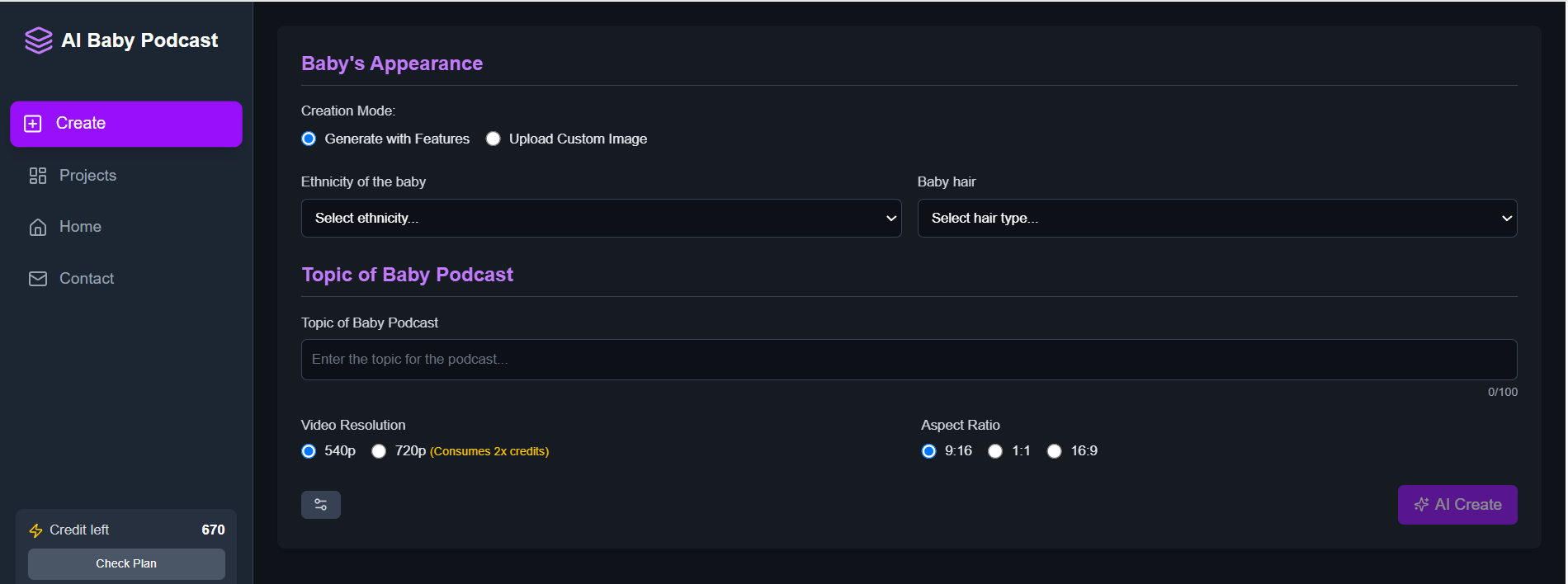Click the Home house icon

(x=38, y=227)
